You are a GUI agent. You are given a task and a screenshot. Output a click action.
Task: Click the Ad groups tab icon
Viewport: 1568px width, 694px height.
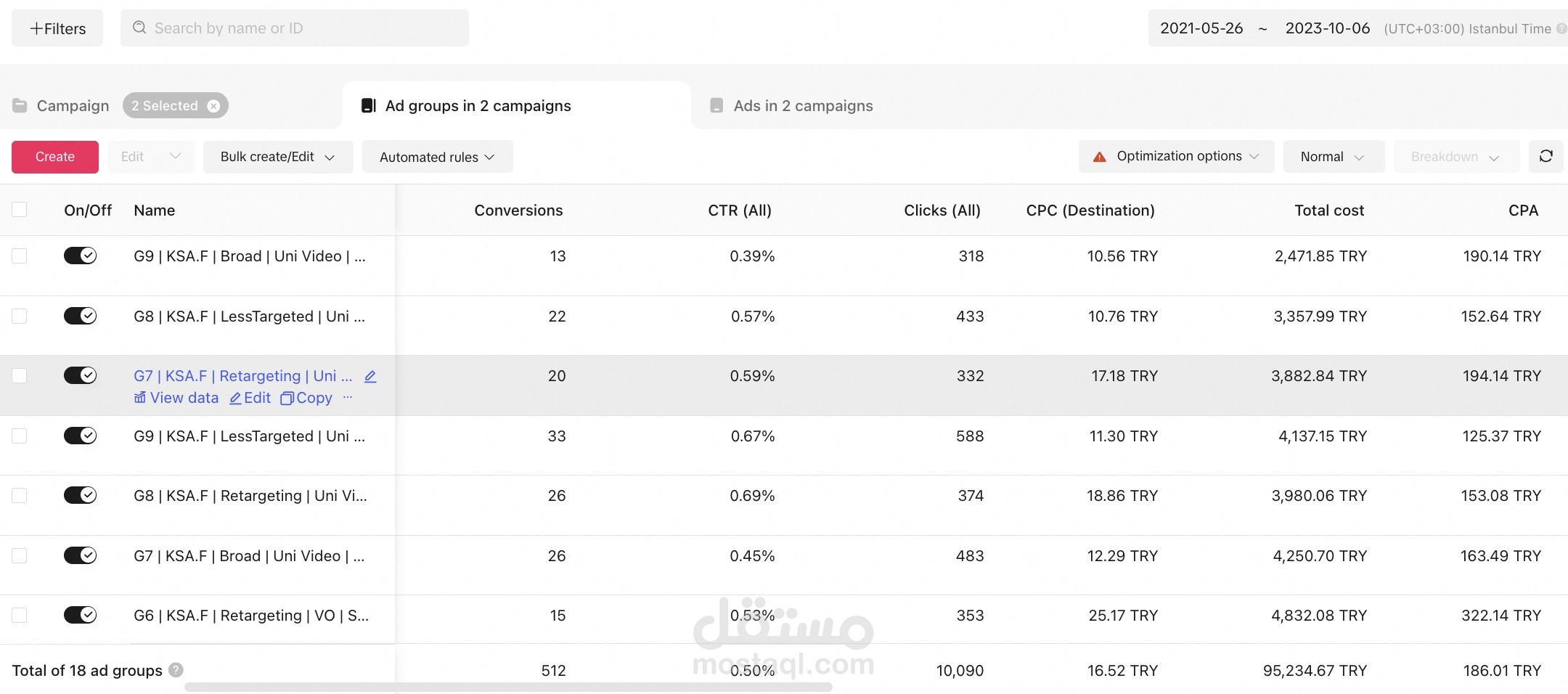tap(369, 106)
